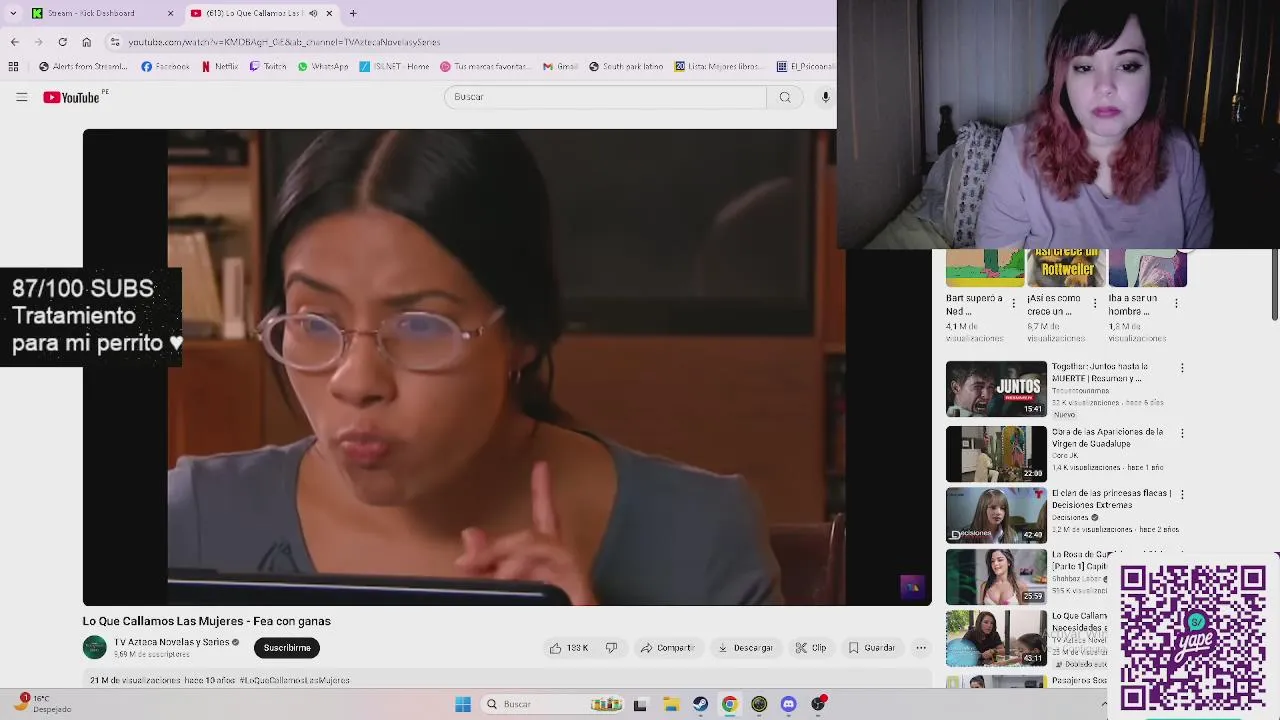Go to the YouTube home logo
This screenshot has height=720, width=1280.
(x=72, y=97)
